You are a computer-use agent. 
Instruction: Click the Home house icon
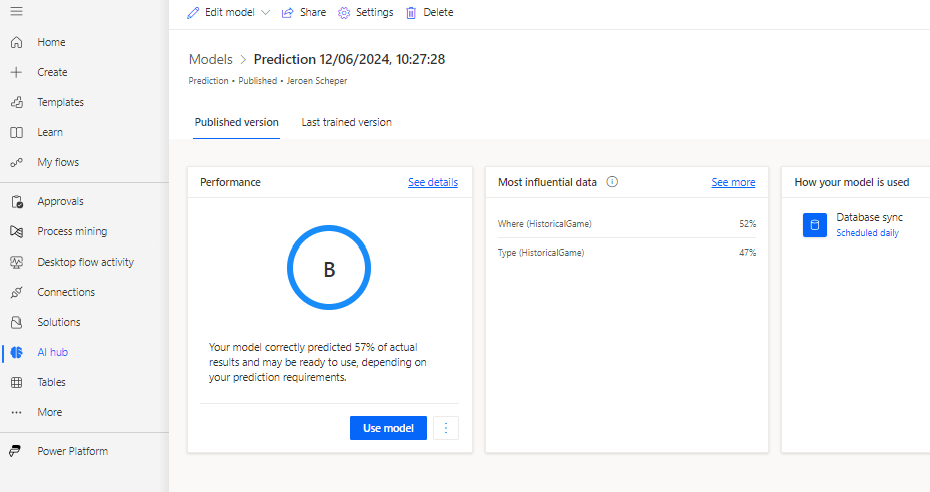(17, 42)
